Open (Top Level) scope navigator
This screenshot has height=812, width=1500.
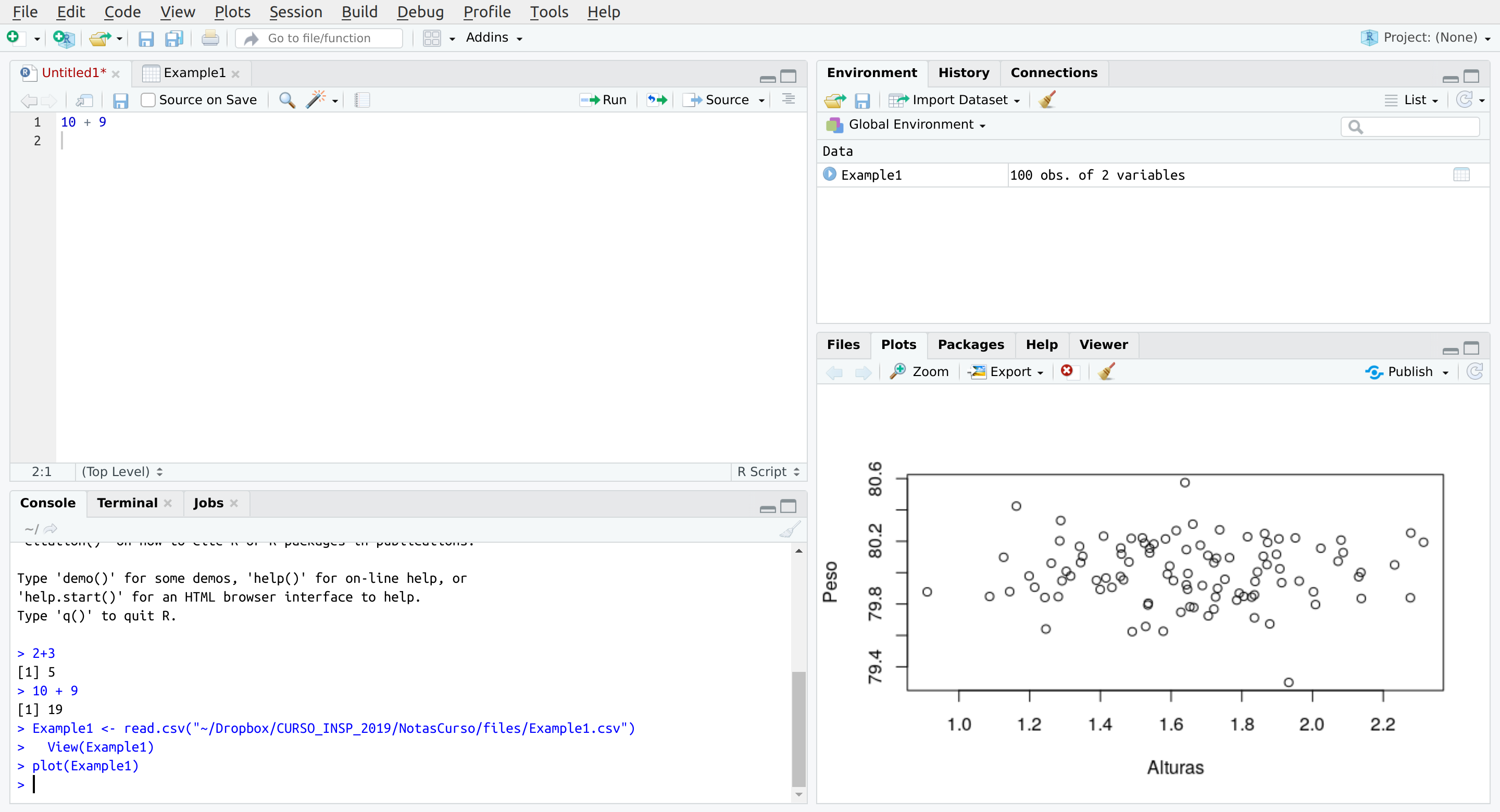(122, 471)
